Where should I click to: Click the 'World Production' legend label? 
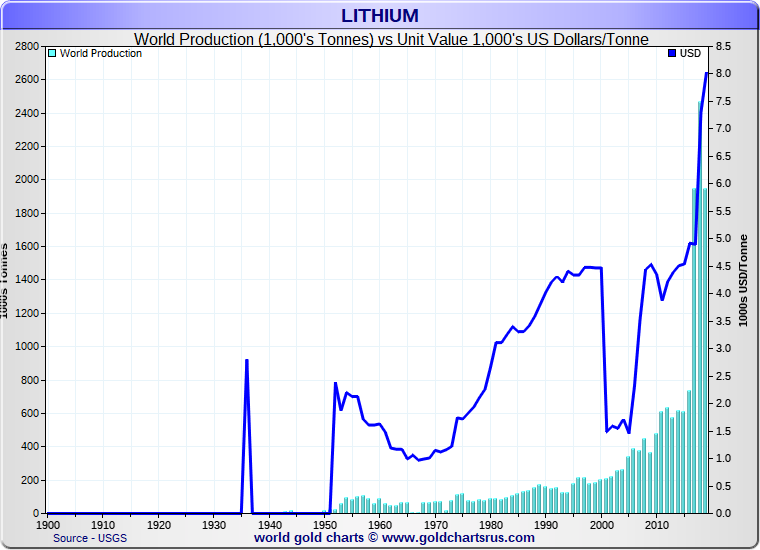pyautogui.click(x=100, y=54)
